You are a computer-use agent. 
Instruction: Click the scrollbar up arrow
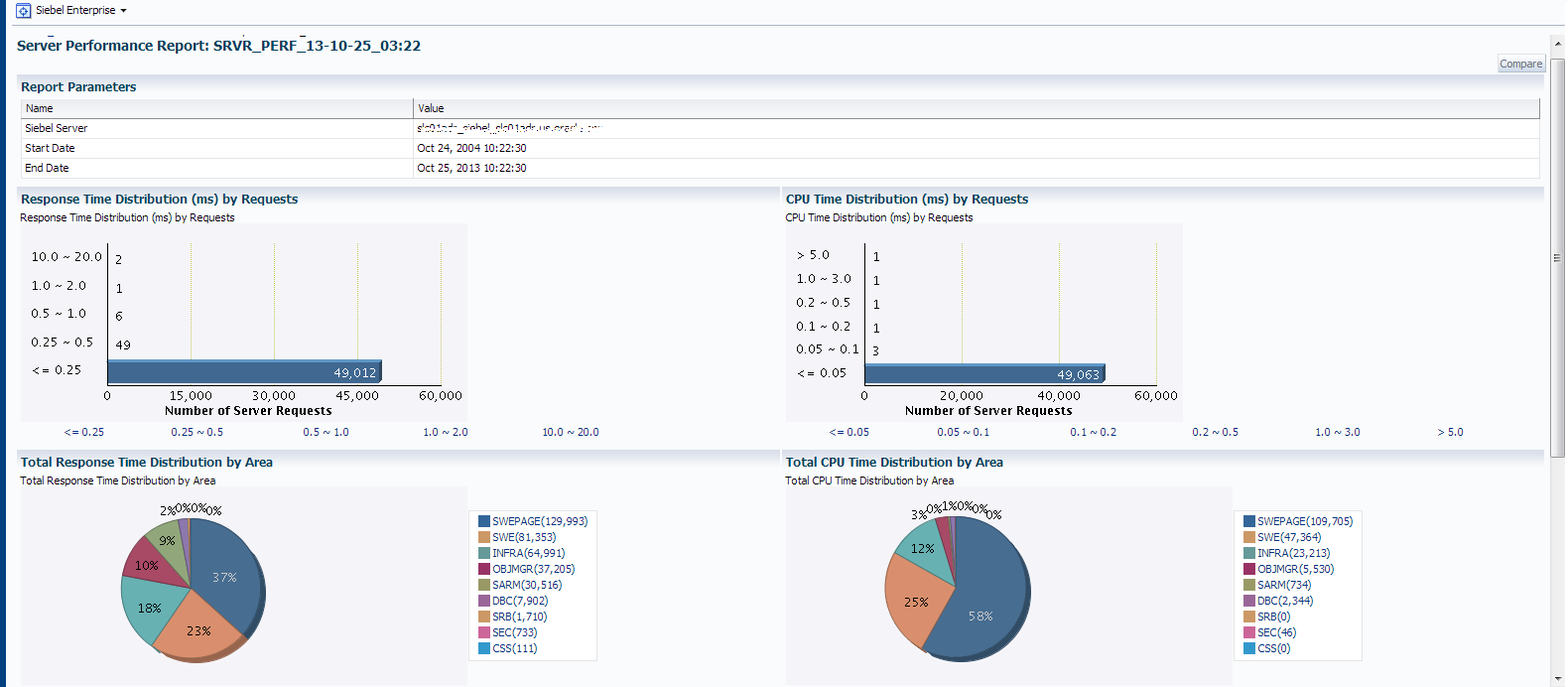click(x=1557, y=44)
